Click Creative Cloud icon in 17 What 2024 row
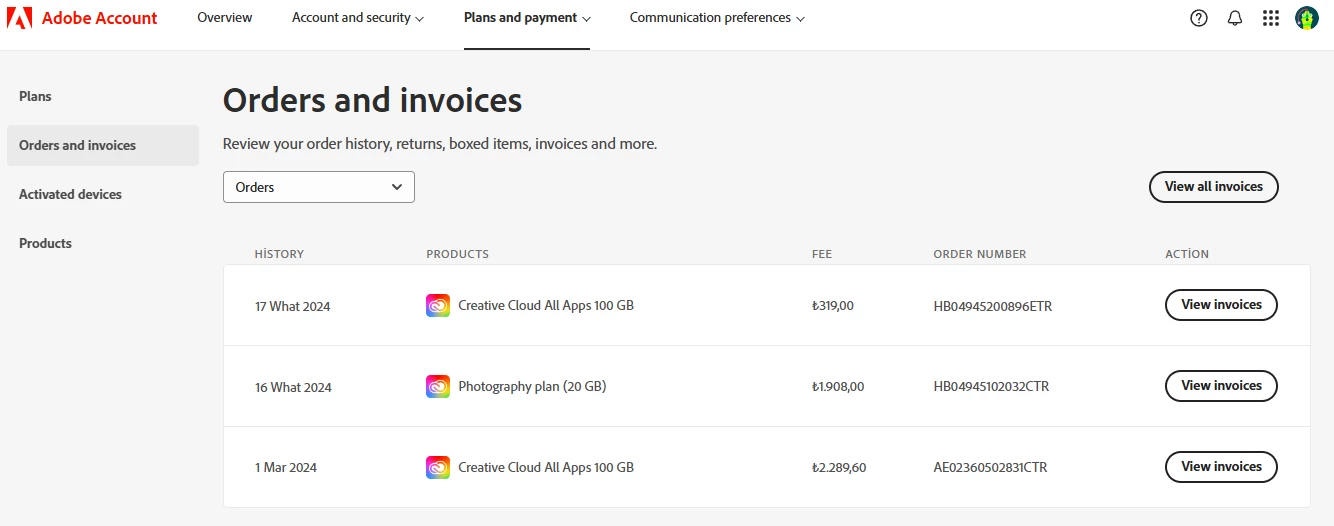The image size is (1334, 526). tap(438, 306)
